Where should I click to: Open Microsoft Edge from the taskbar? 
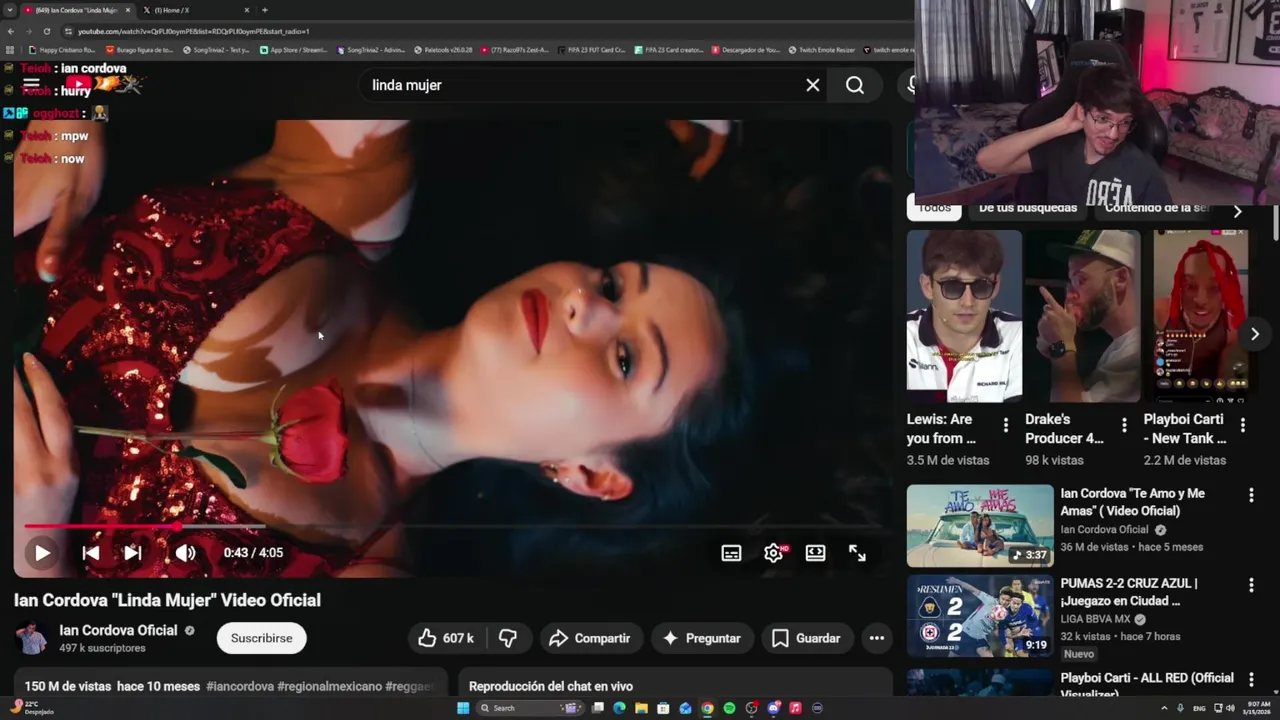click(619, 708)
